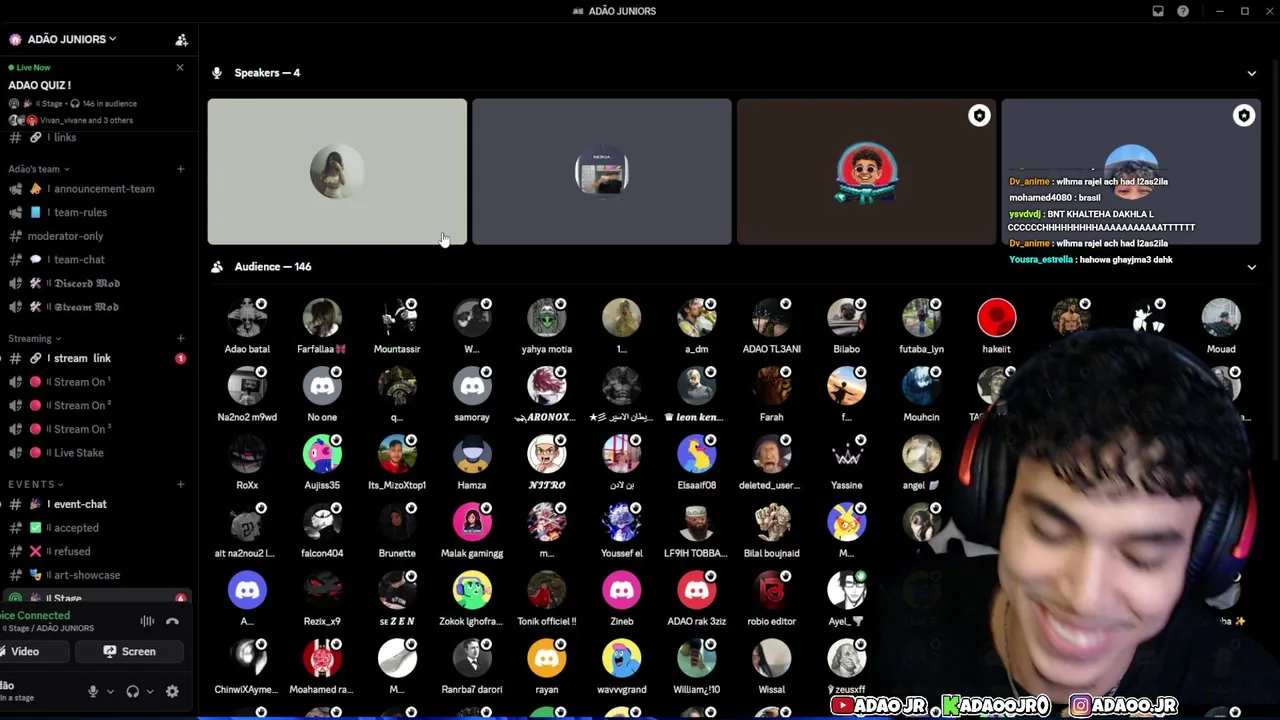Add a channel to the Streaming category
The width and height of the screenshot is (1280, 720).
[x=180, y=339]
